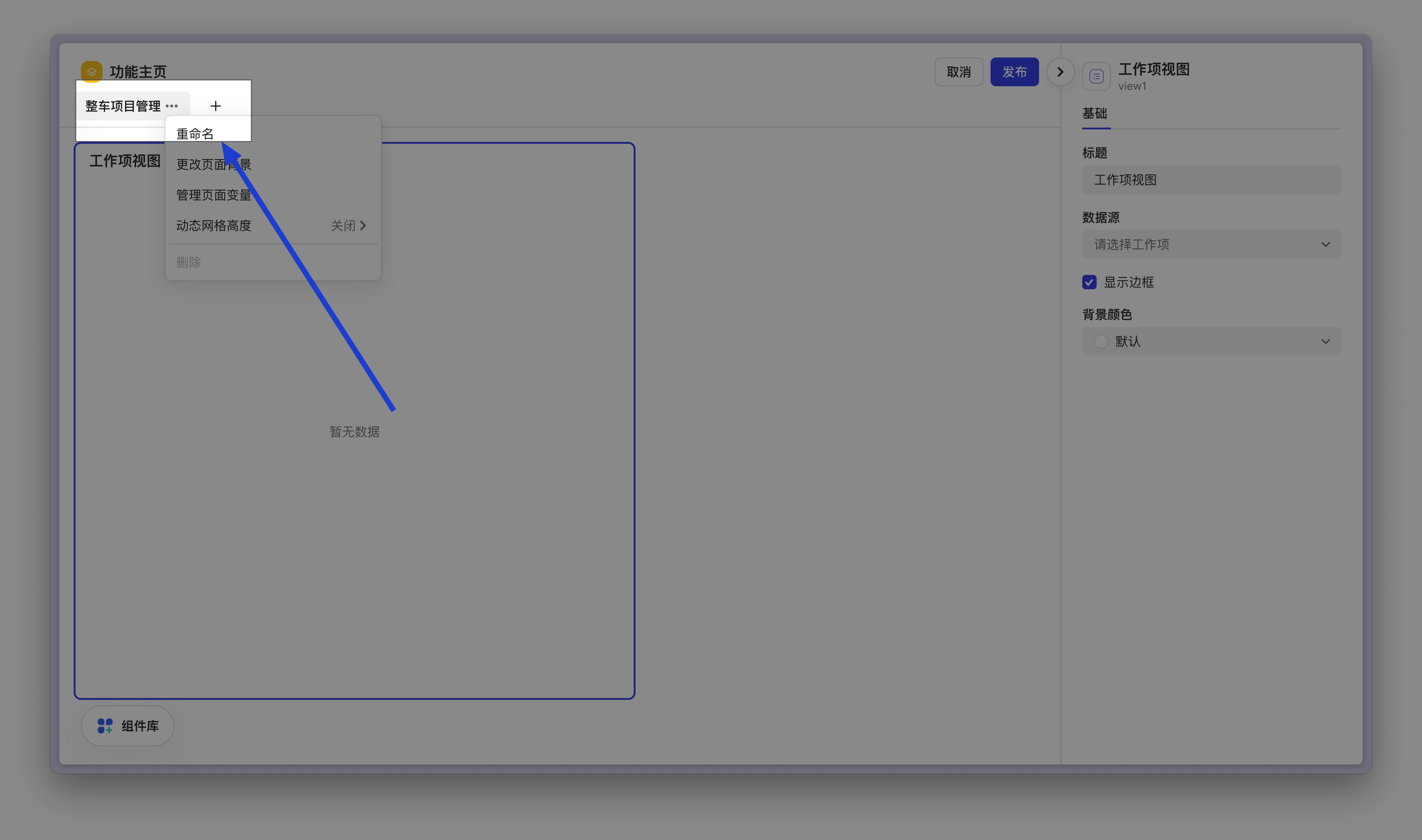The width and height of the screenshot is (1422, 840).
Task: Click the 组件库 grid icon
Action: (x=105, y=725)
